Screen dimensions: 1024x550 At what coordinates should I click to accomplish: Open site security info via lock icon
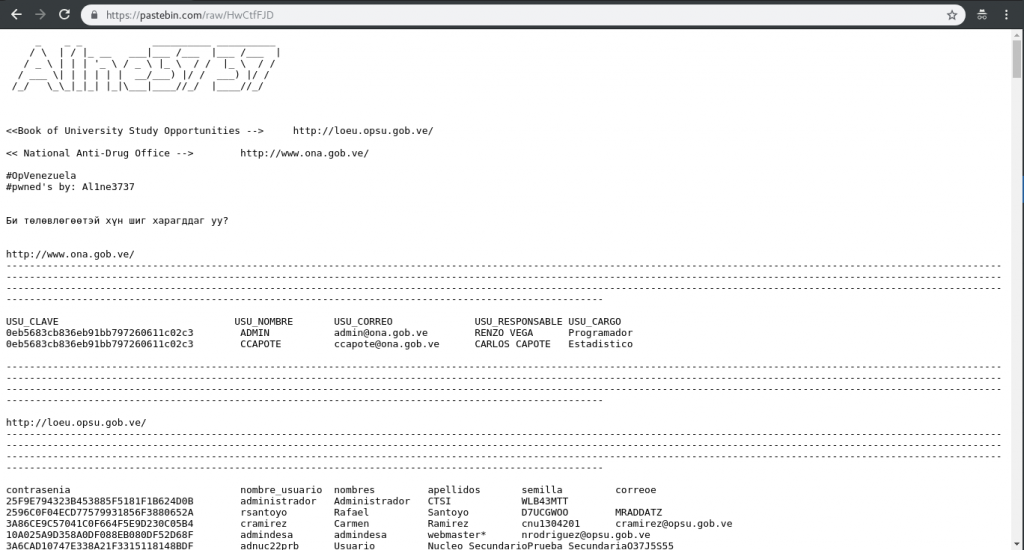[94, 15]
